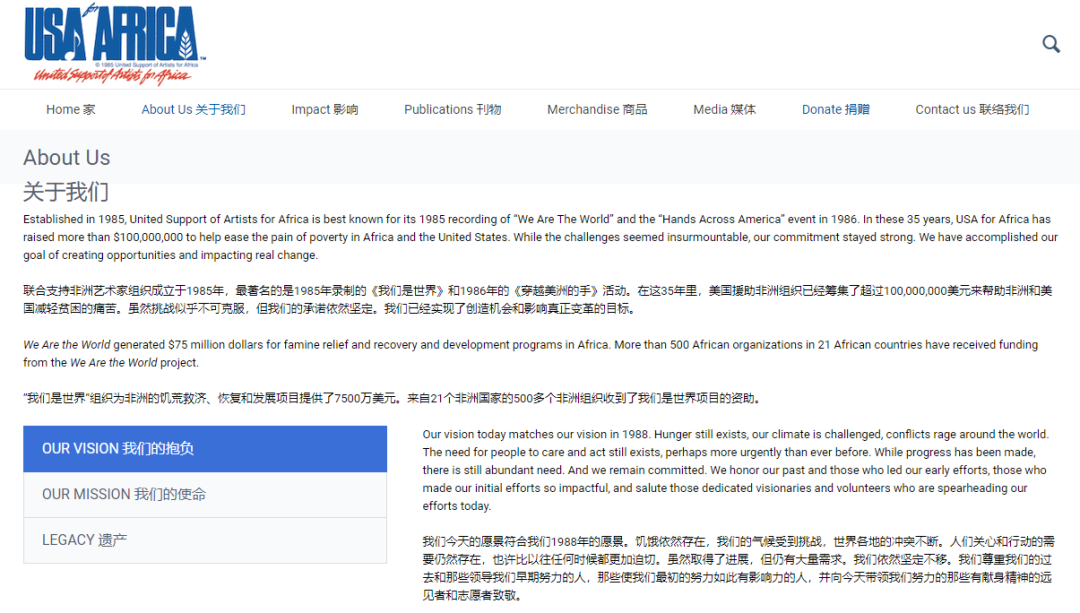Click Chinese paragraph starting 我们今天的愿景
1080x613 pixels.
click(x=738, y=568)
